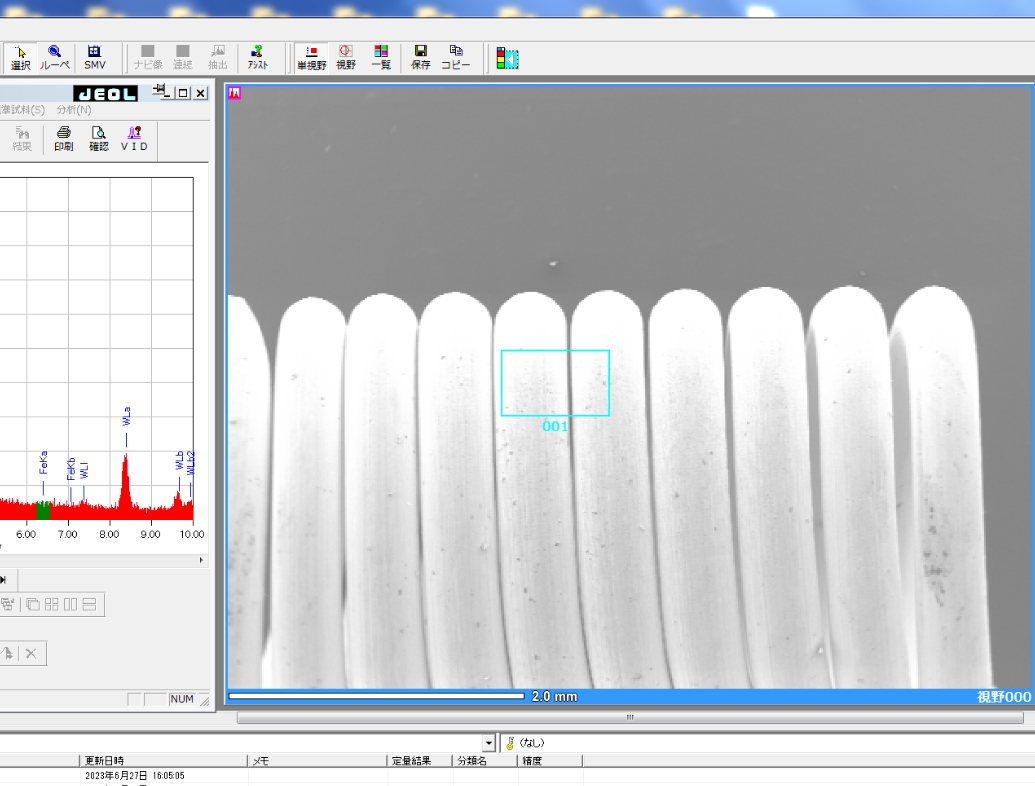The height and width of the screenshot is (786, 1035).
Task: Select the cyan 001 analysis region
Action: click(555, 383)
